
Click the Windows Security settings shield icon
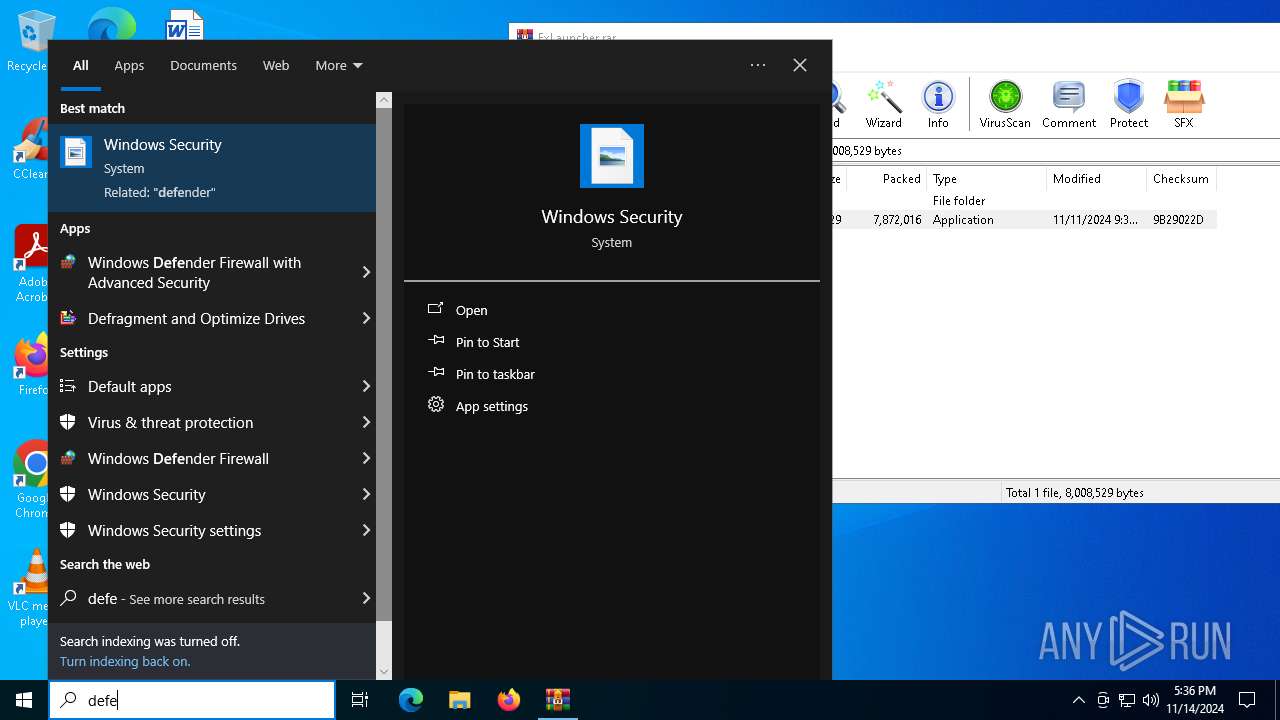[x=68, y=530]
